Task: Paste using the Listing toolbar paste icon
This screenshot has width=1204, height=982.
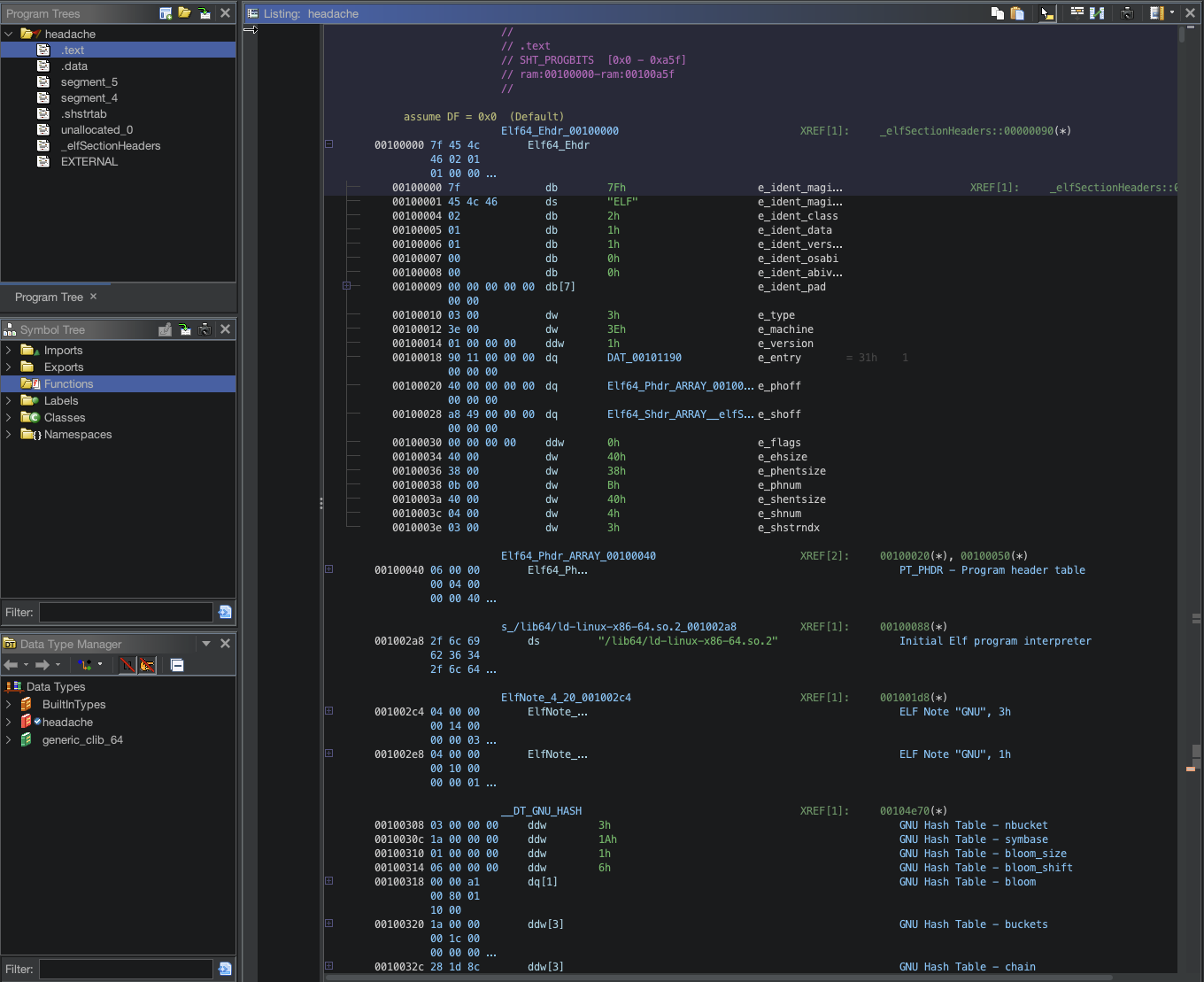Action: (1016, 13)
